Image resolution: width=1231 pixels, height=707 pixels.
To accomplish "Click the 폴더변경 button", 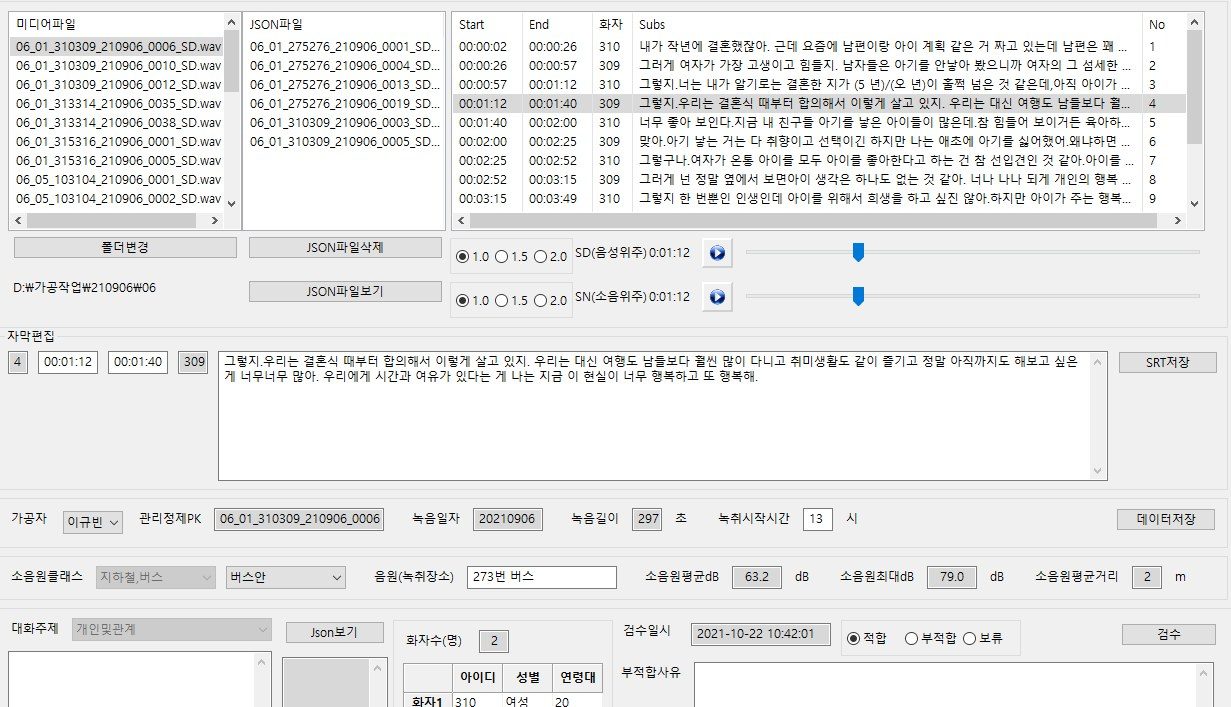I will point(125,247).
